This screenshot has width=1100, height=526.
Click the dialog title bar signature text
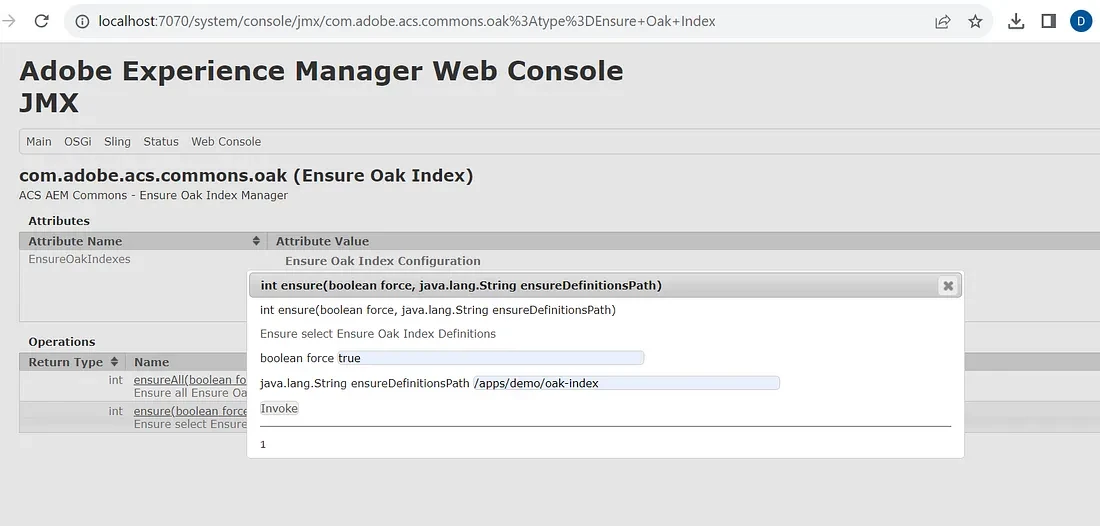pos(461,285)
